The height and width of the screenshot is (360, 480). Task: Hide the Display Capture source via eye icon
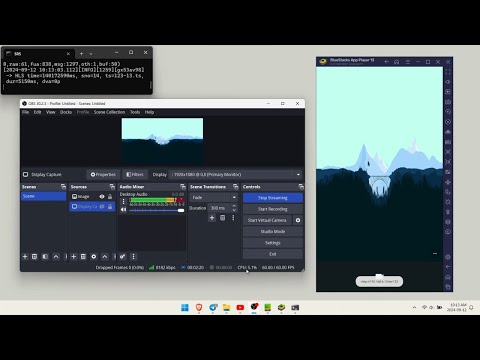pyautogui.click(x=102, y=207)
